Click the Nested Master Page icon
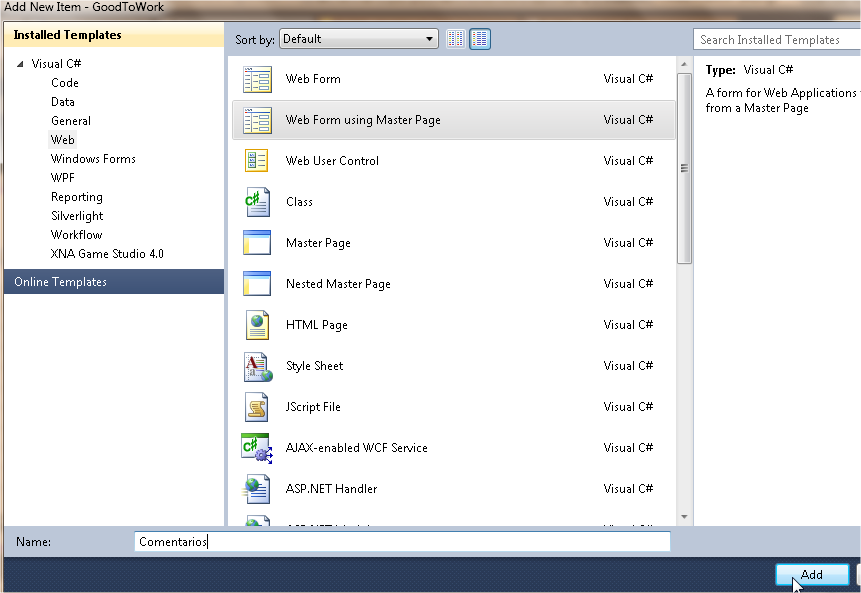Screen dimensions: 861x593 257,284
